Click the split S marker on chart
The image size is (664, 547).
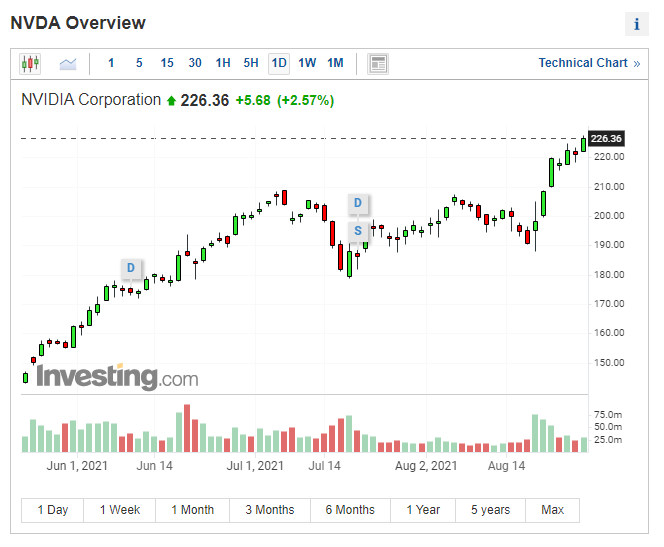(x=358, y=231)
